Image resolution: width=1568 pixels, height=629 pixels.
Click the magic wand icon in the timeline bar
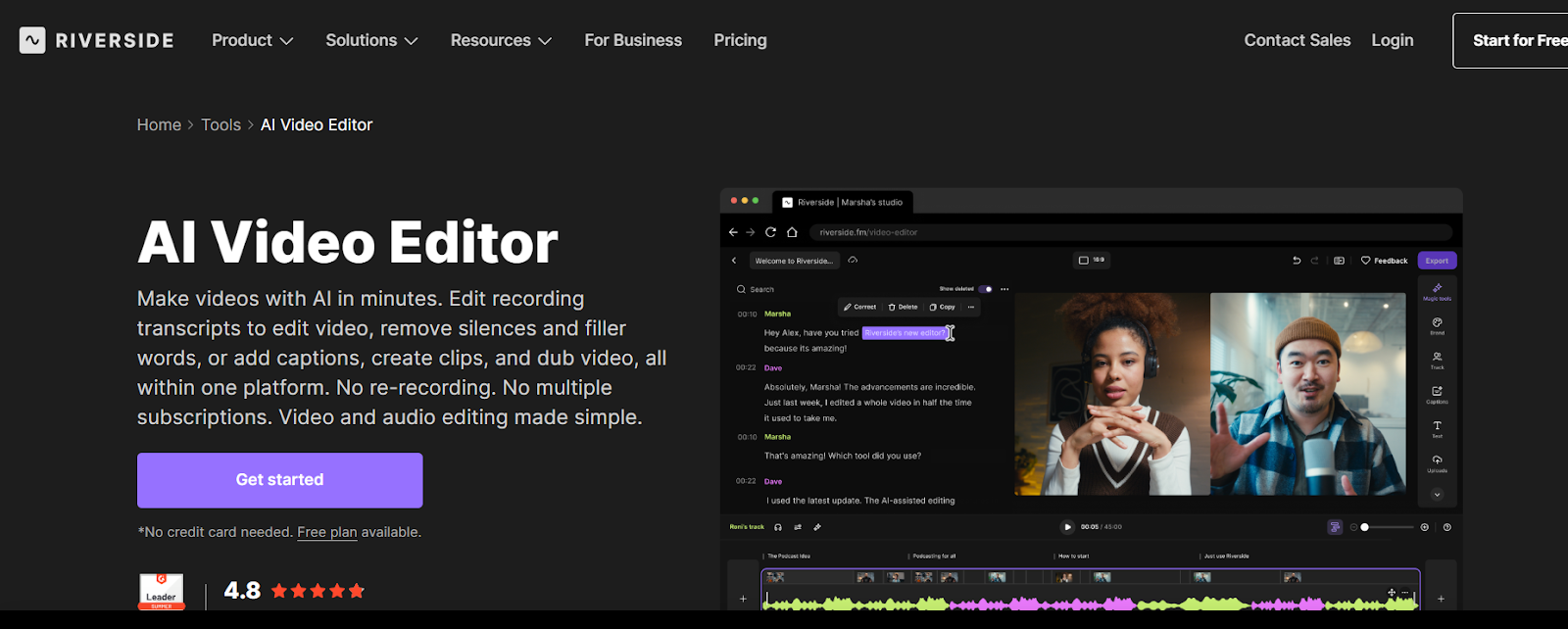coord(817,527)
